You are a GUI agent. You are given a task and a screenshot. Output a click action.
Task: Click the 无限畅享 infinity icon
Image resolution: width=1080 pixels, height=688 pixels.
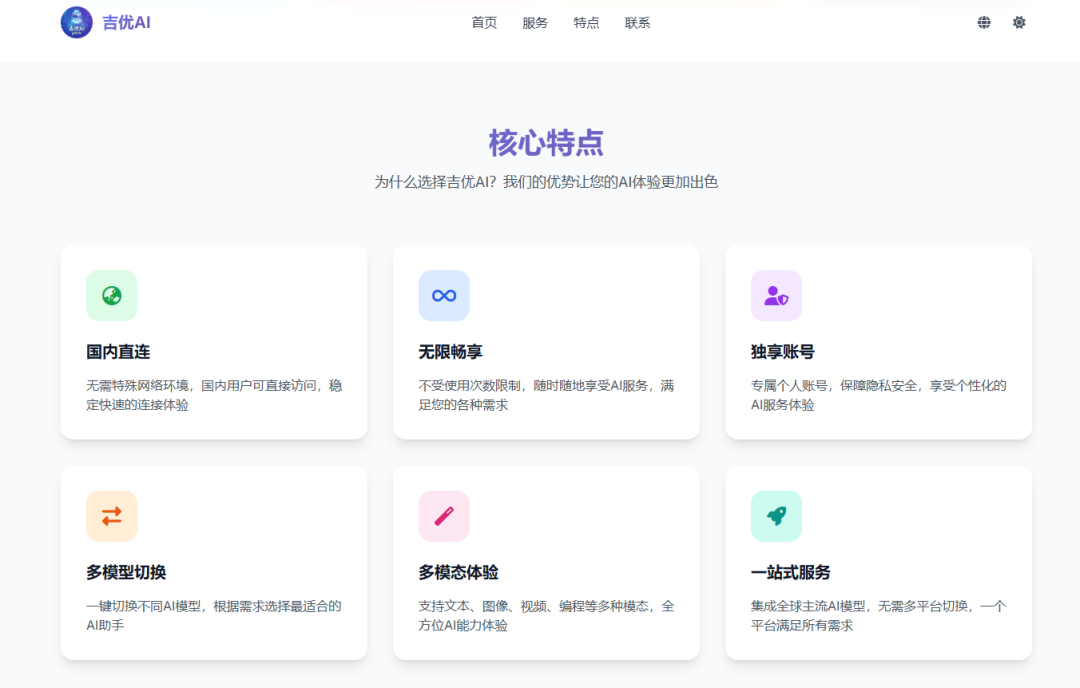pyautogui.click(x=443, y=295)
